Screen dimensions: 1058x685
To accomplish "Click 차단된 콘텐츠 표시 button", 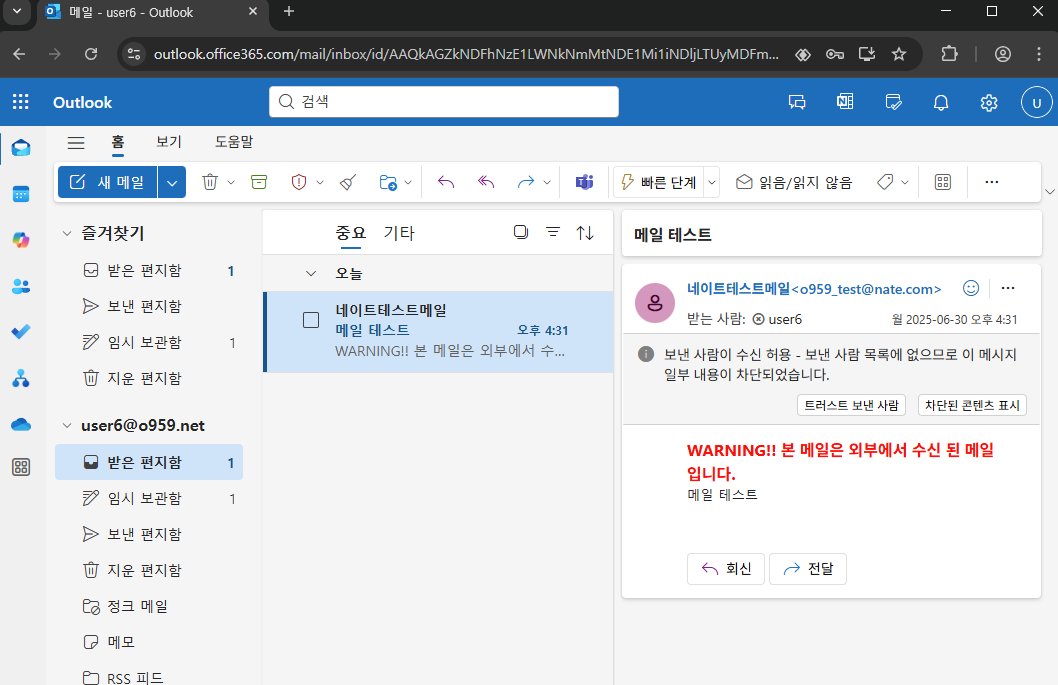I will pyautogui.click(x=972, y=405).
